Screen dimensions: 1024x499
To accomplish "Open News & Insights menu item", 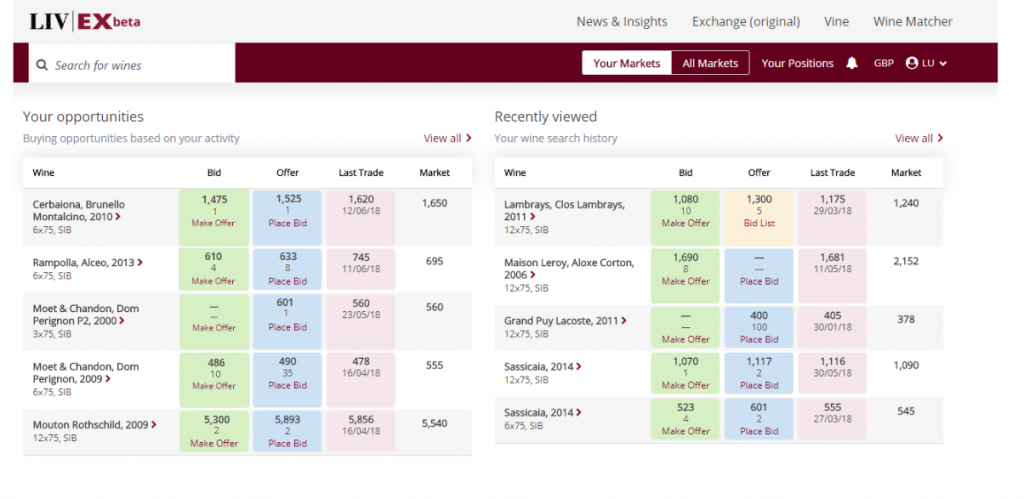I will [622, 22].
